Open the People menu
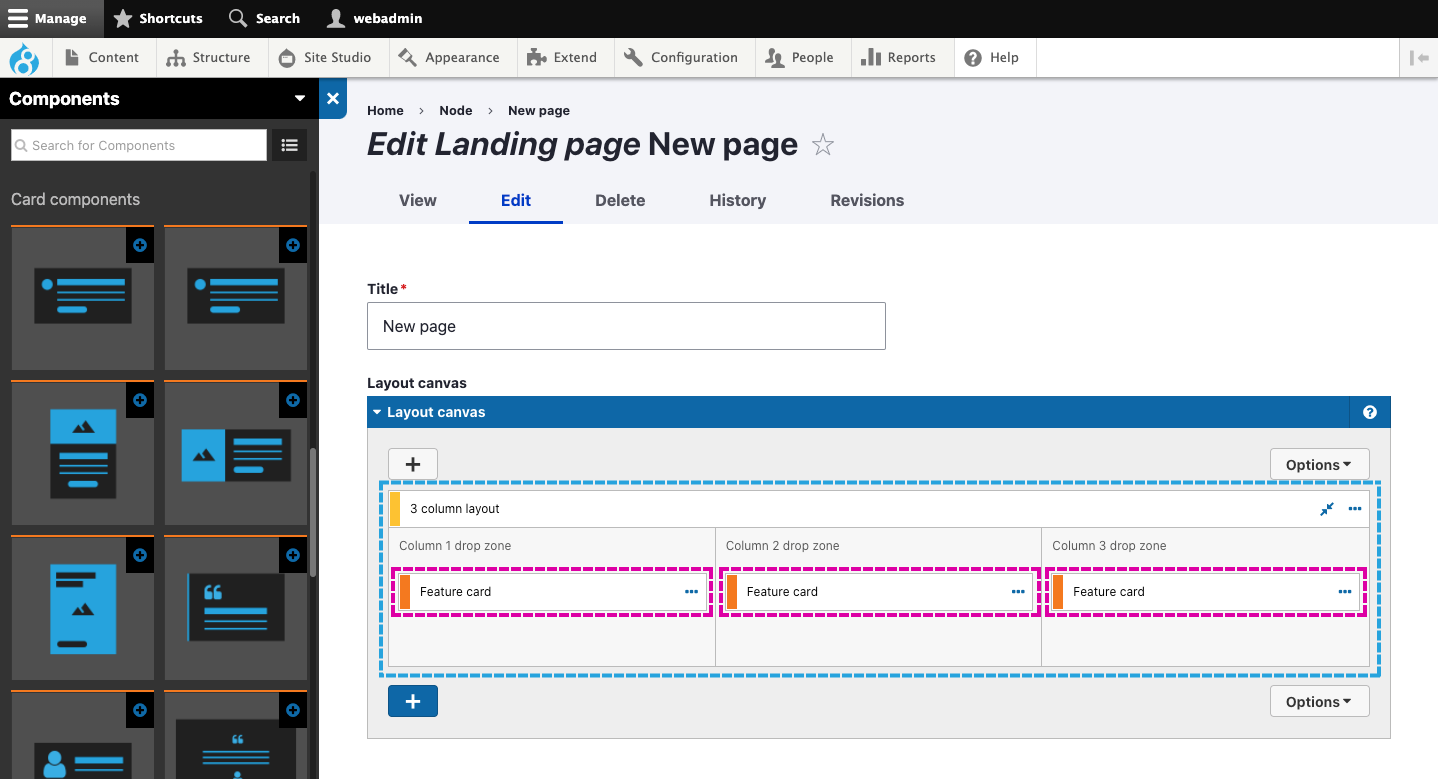Viewport: 1438px width, 779px height. pos(800,57)
